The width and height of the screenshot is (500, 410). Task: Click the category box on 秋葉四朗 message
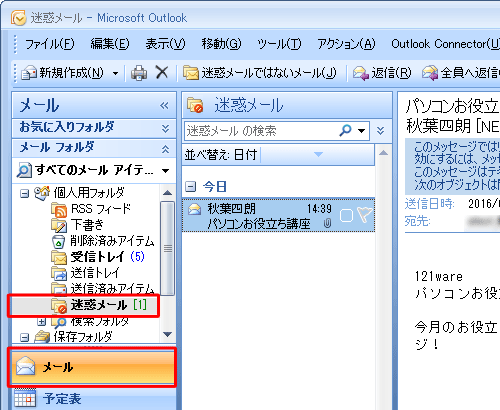(346, 216)
